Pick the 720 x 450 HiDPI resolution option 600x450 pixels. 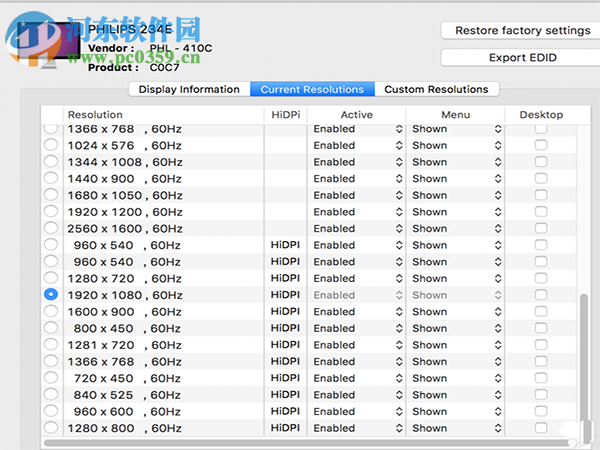coord(51,378)
